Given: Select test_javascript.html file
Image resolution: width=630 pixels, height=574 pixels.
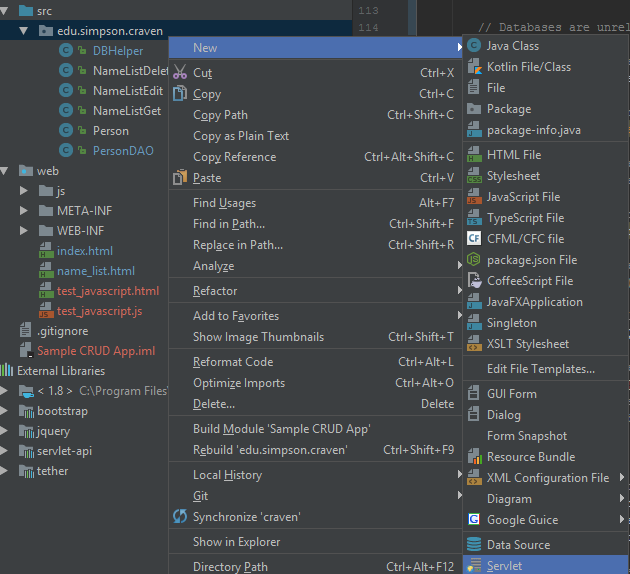Looking at the screenshot, I should point(108,291).
